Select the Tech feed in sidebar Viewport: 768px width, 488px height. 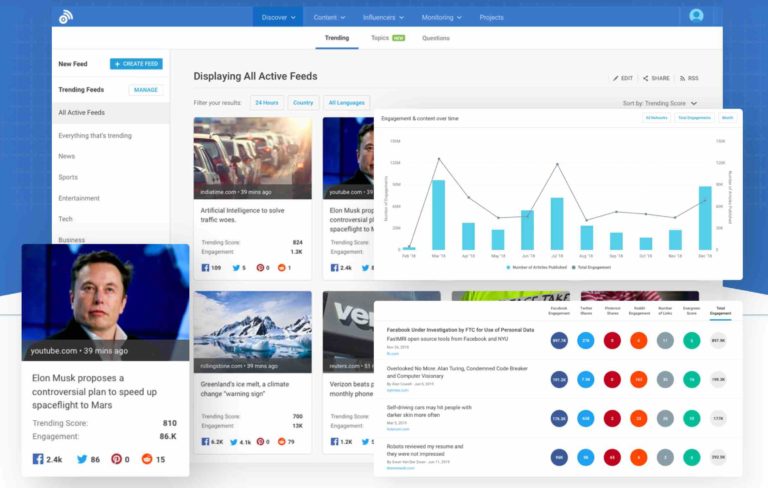(65, 219)
